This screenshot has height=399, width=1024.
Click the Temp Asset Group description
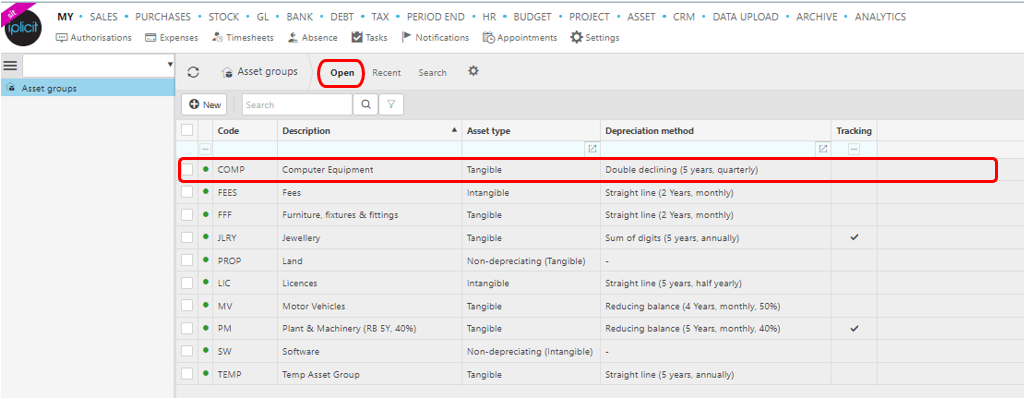[x=321, y=375]
